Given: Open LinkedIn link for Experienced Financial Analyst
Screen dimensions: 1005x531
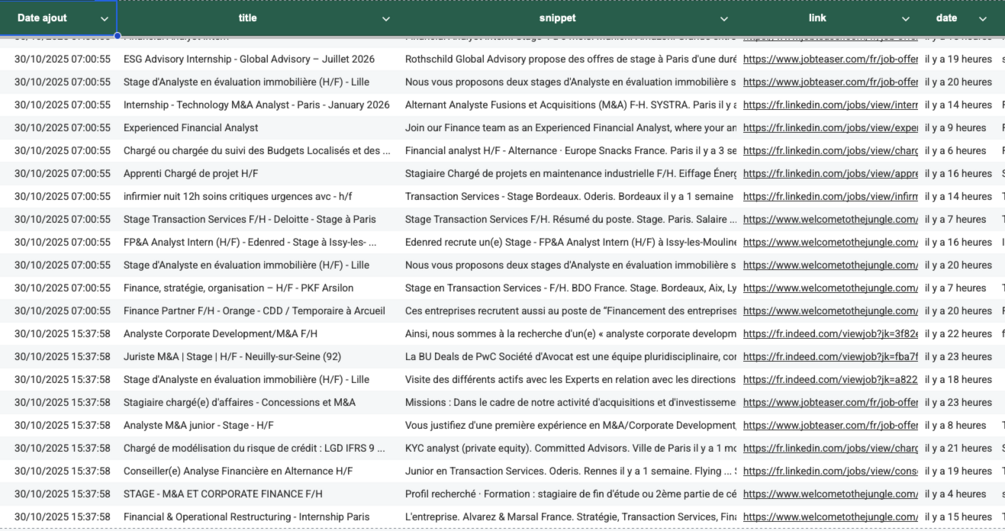Looking at the screenshot, I should click(x=830, y=128).
